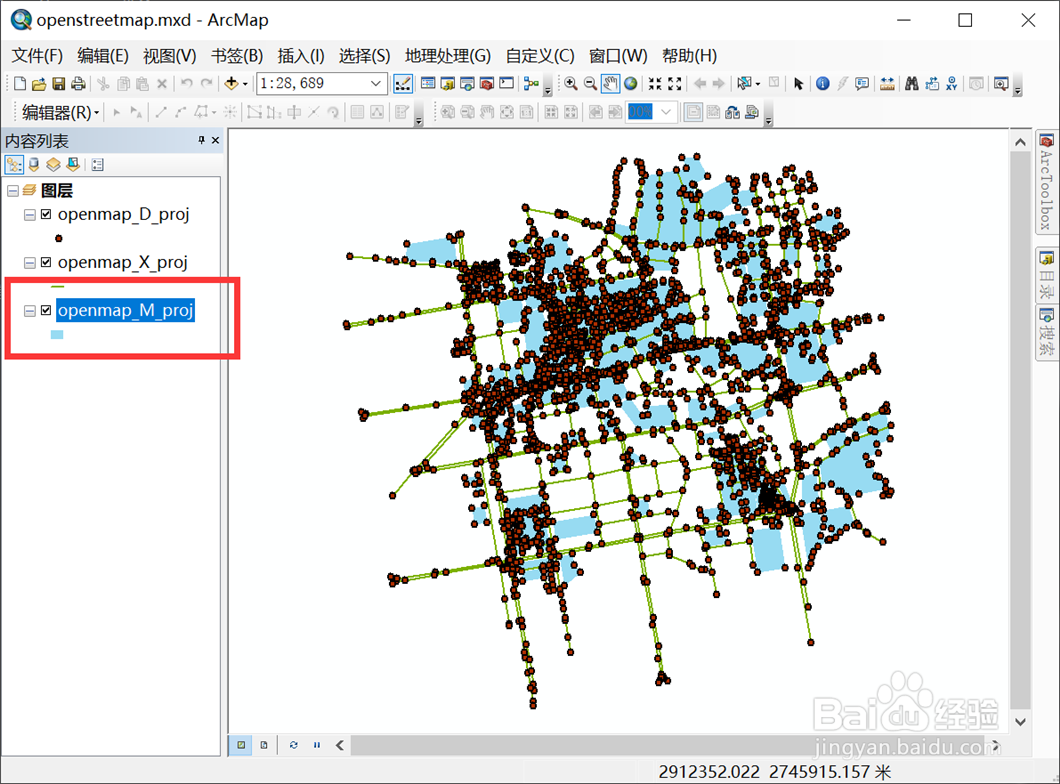Uncheck openmap_D_proj layer visibility
Viewport: 1060px width, 784px height.
(x=46, y=214)
